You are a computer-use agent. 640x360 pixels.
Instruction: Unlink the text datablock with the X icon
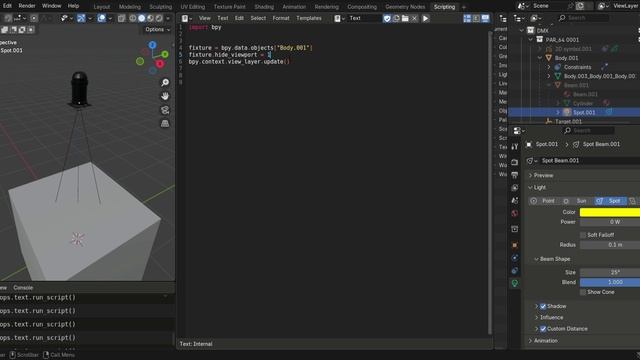pos(414,18)
